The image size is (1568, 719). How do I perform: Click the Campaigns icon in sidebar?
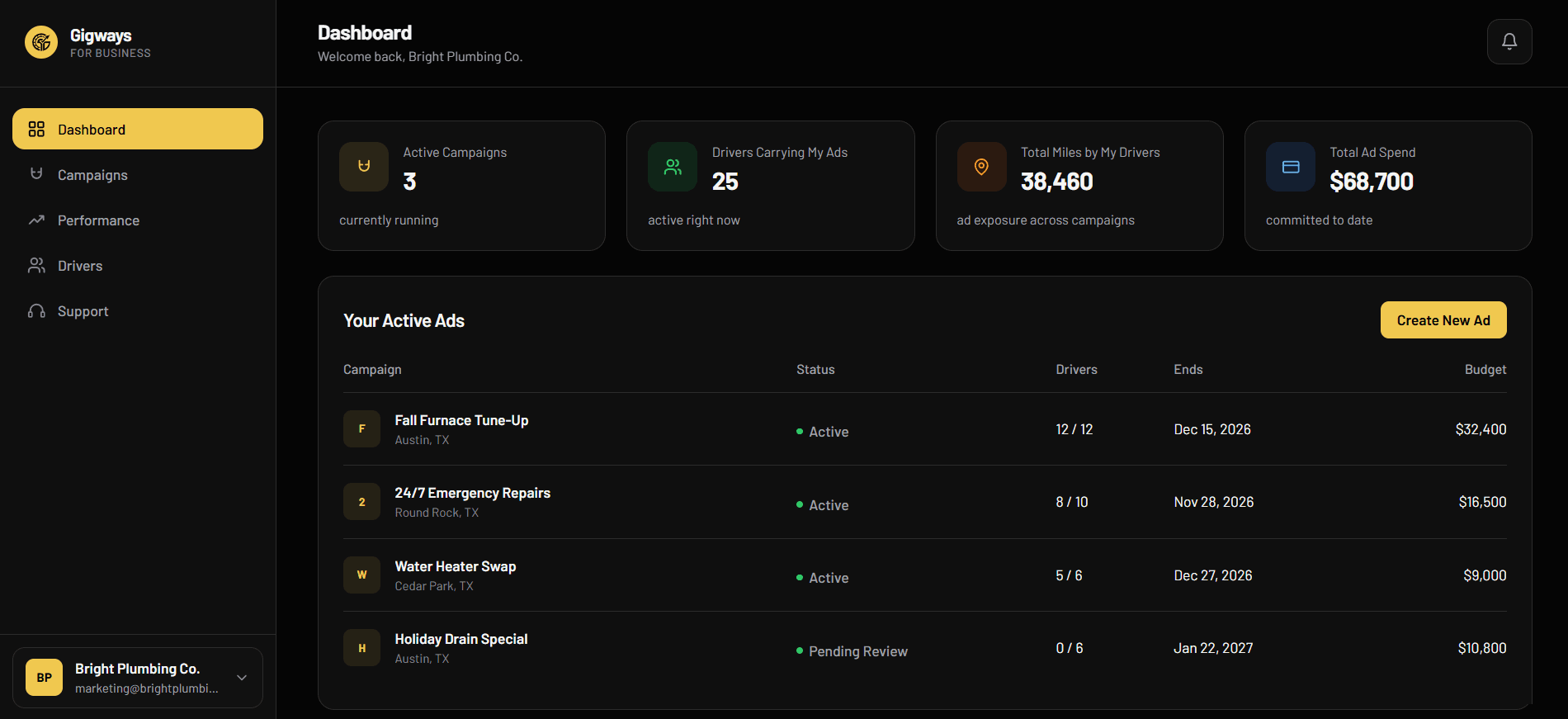[x=36, y=174]
